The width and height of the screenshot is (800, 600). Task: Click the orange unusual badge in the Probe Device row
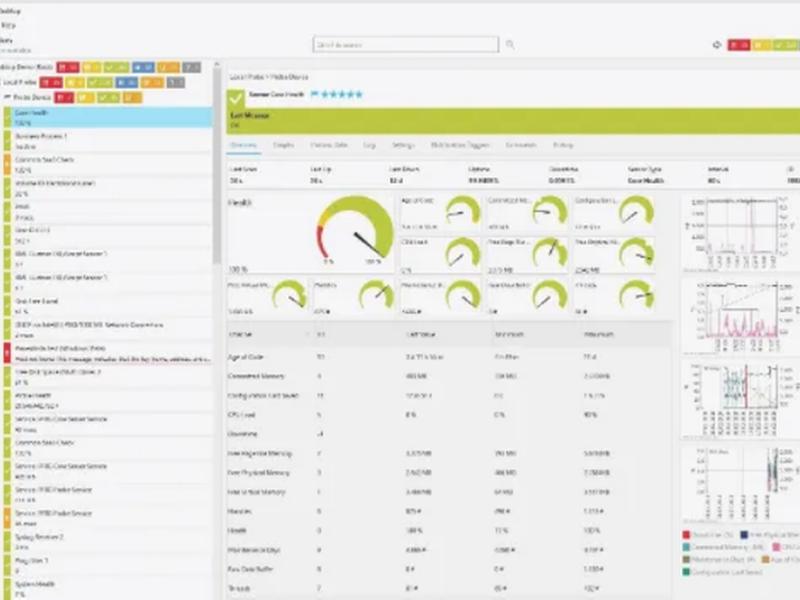132,97
